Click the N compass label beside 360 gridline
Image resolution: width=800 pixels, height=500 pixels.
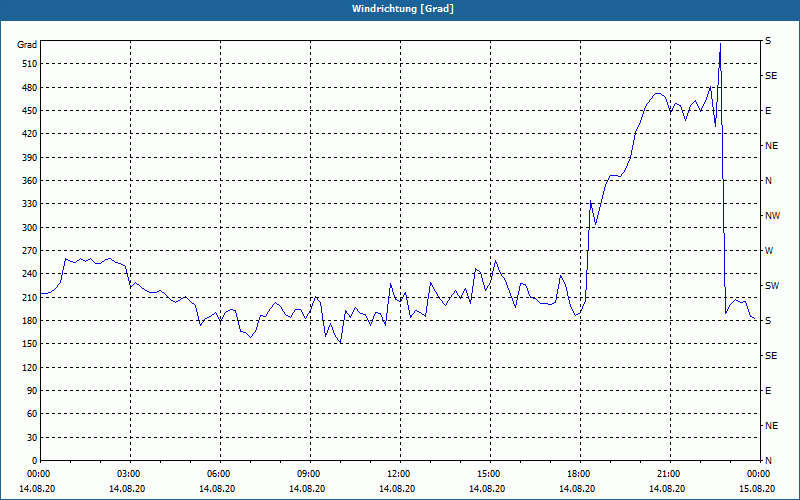pyautogui.click(x=769, y=181)
